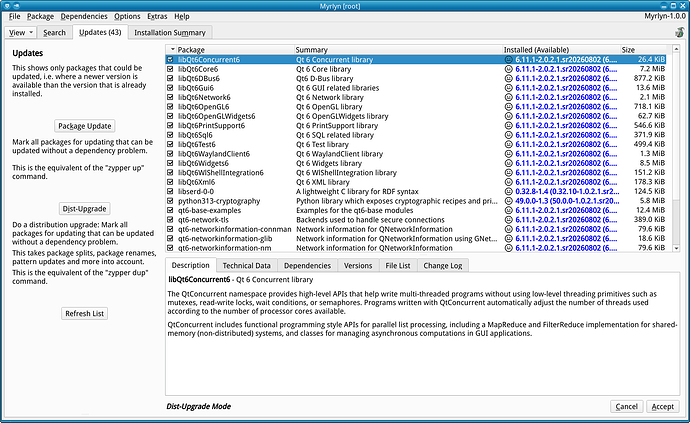Click the pin window icon in title bar
690x423 pixels.
pos(16,6)
